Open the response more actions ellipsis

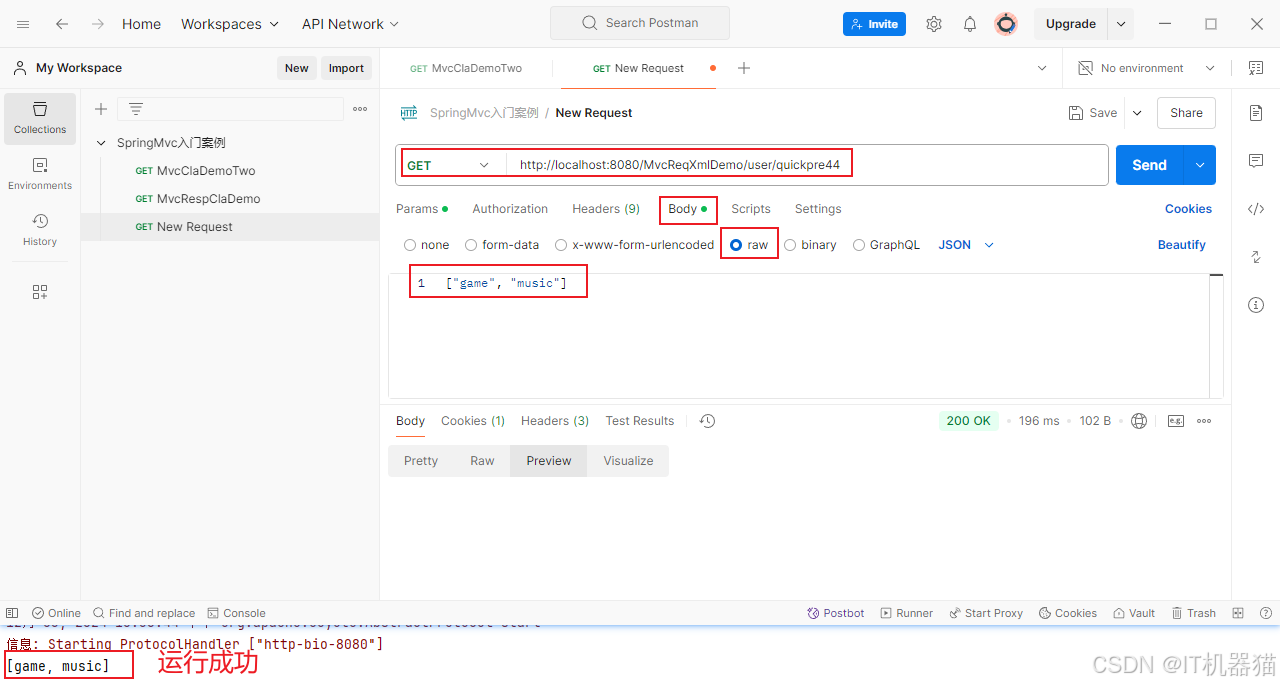[1204, 421]
